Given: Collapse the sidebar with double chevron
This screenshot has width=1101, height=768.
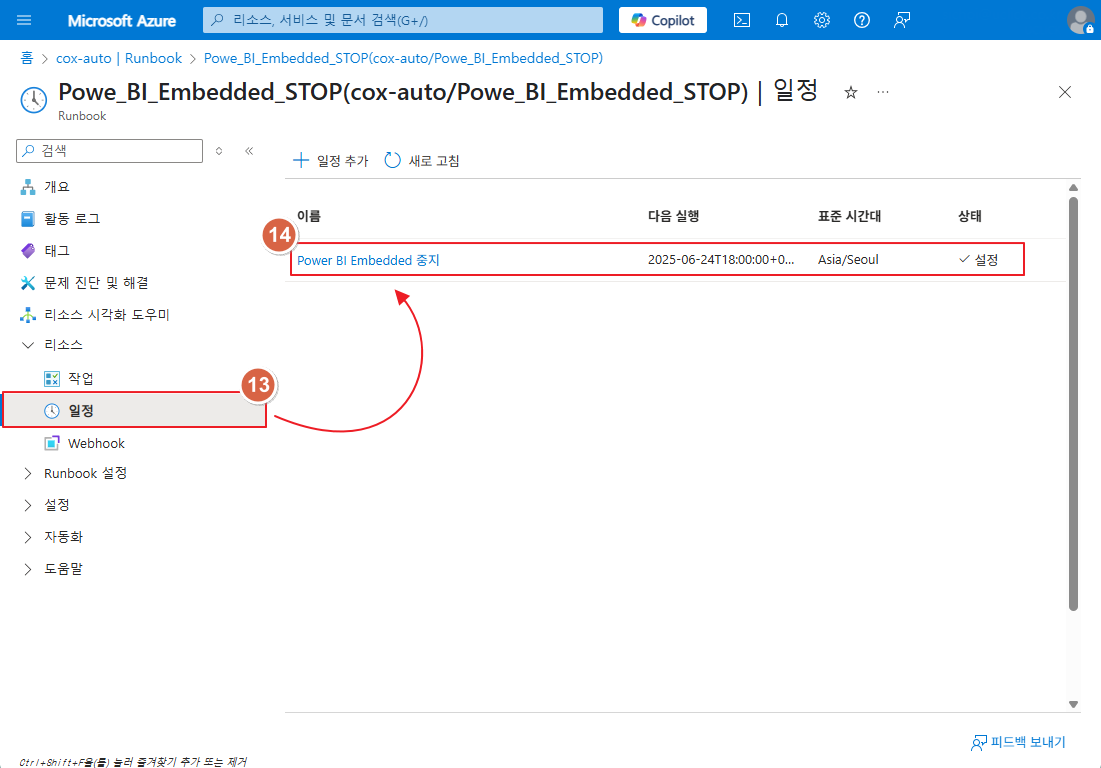Looking at the screenshot, I should [x=249, y=151].
